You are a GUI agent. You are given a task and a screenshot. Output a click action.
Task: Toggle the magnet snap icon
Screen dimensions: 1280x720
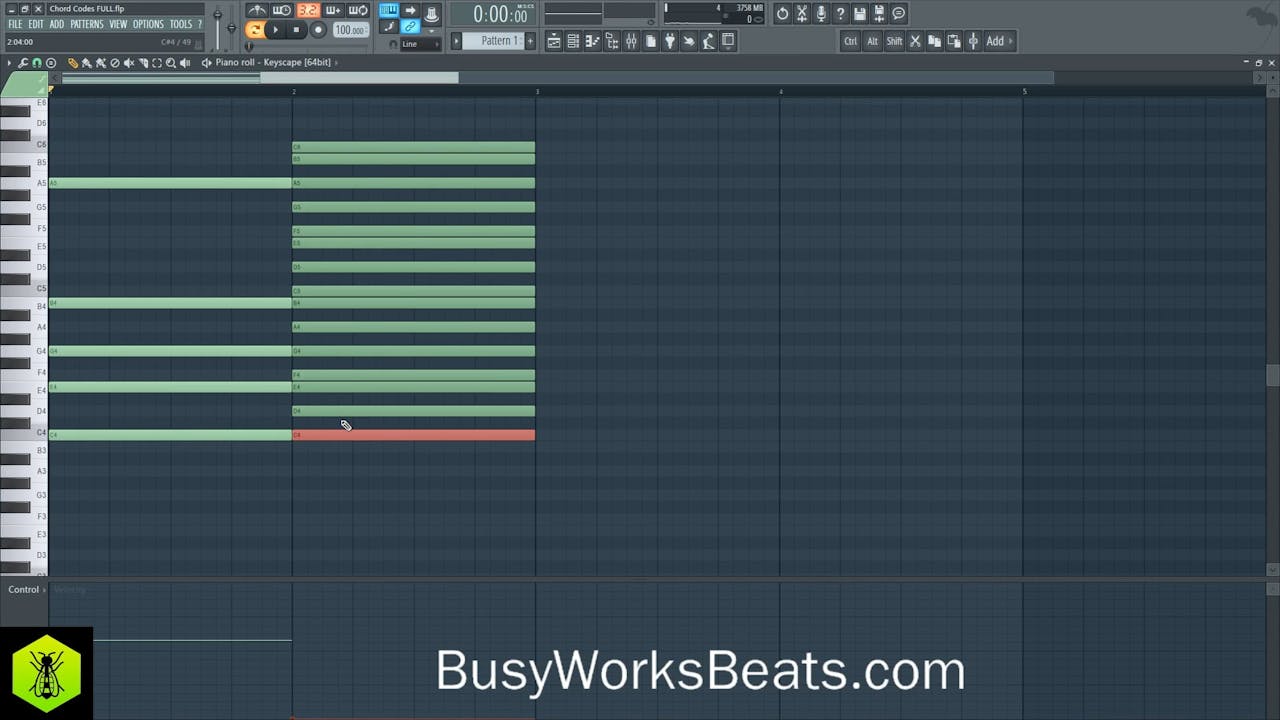coord(37,63)
